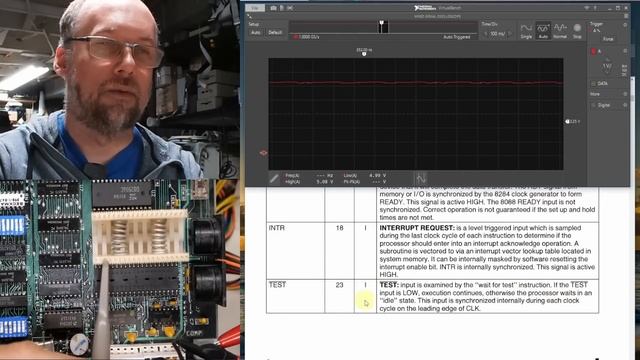Toggle the DATA channel checkbox
This screenshot has height=360, width=640.
(593, 83)
